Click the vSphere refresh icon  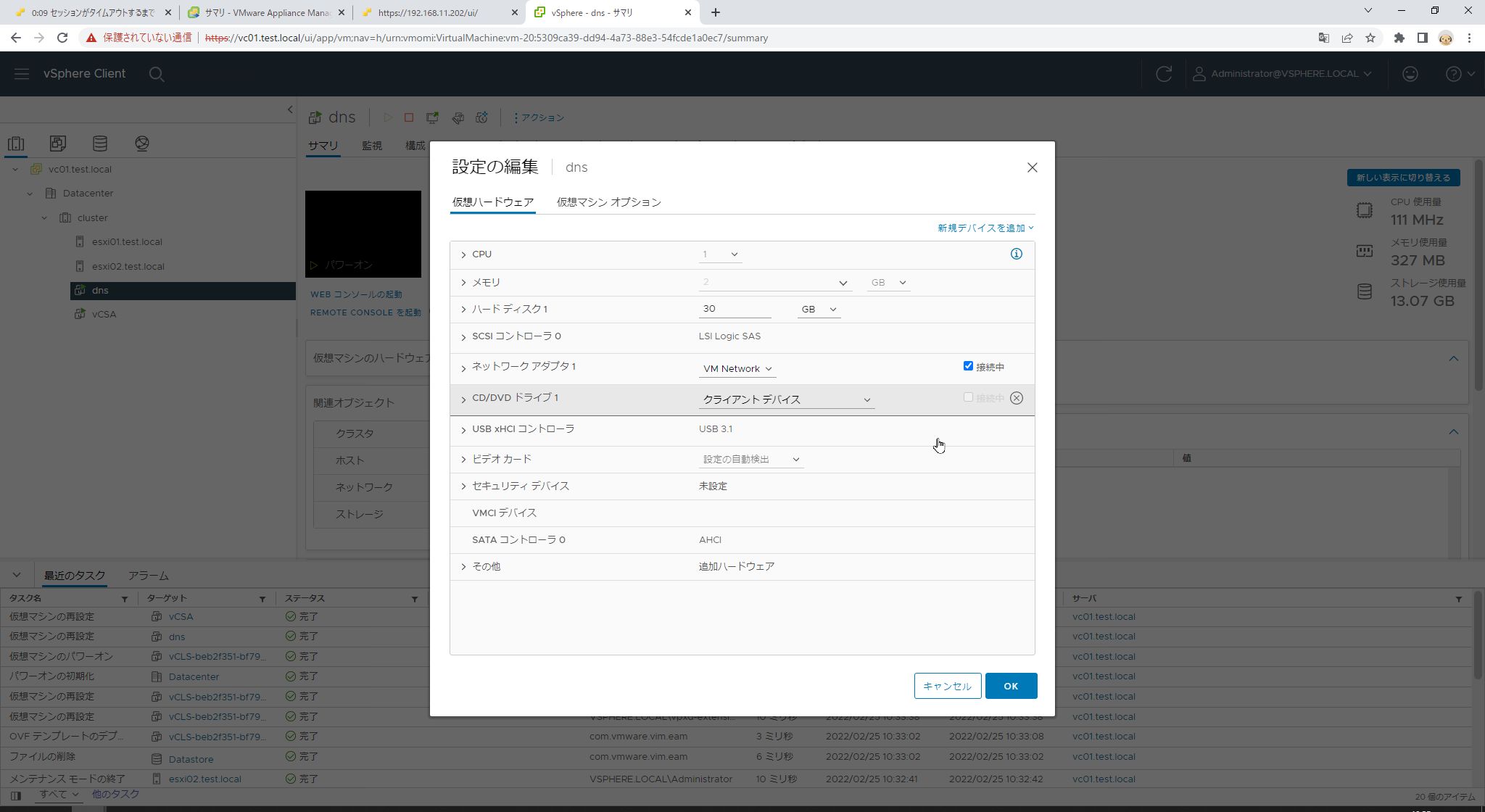[1164, 74]
